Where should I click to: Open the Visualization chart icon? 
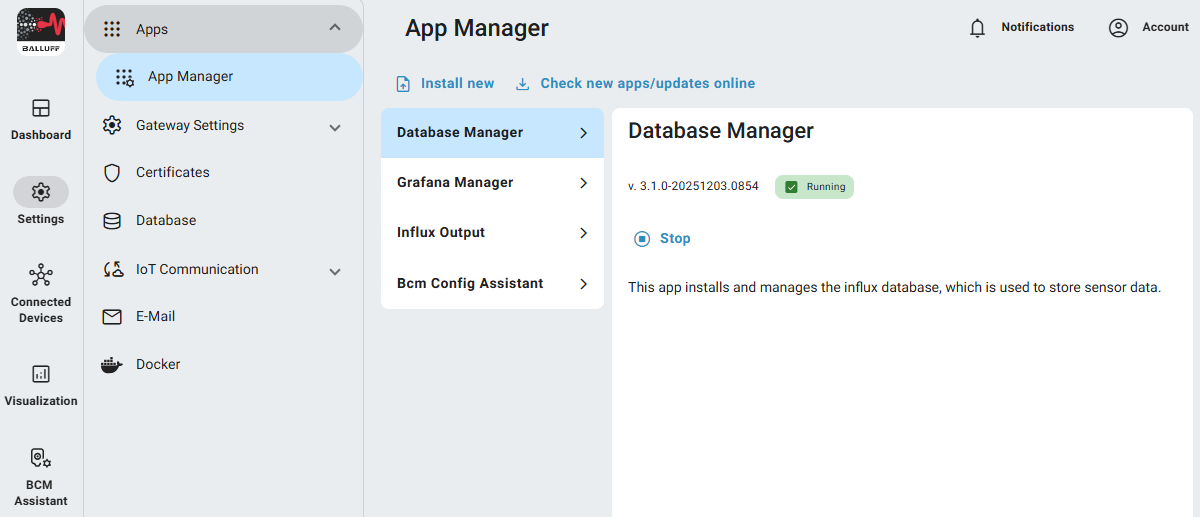[41, 374]
